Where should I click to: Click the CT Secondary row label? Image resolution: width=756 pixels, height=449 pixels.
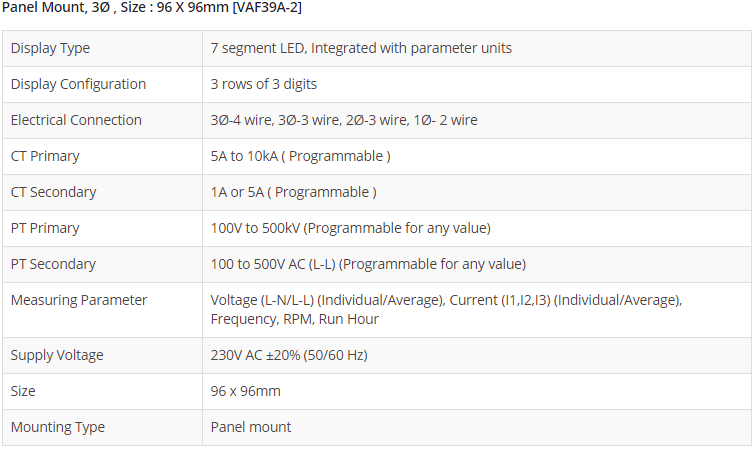(x=53, y=192)
